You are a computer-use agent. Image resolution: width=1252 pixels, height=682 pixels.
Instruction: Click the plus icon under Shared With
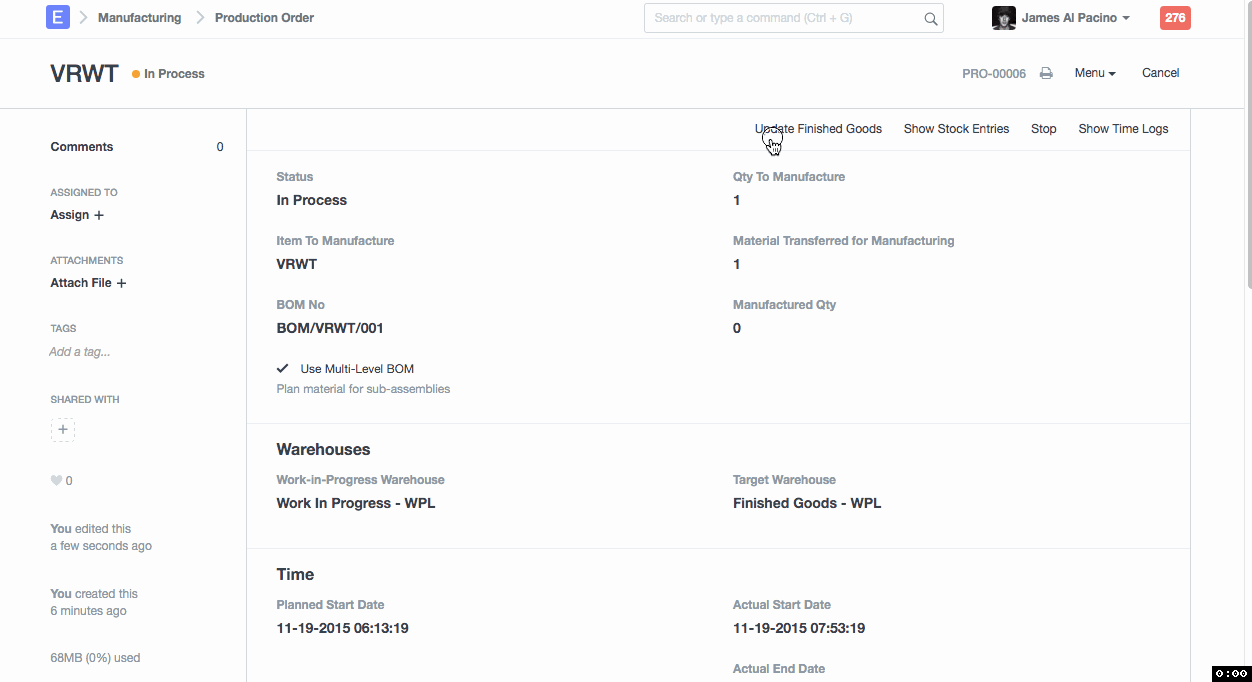pos(63,430)
